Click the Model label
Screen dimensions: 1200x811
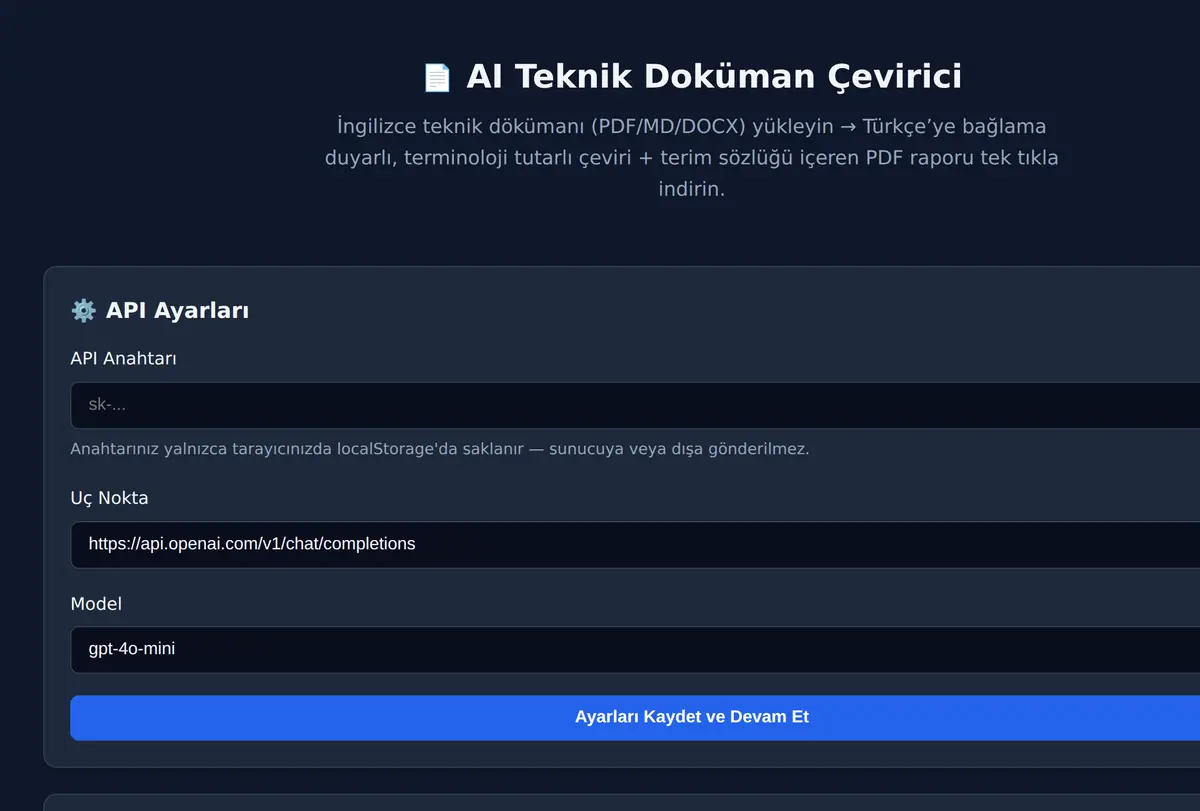[x=96, y=604]
